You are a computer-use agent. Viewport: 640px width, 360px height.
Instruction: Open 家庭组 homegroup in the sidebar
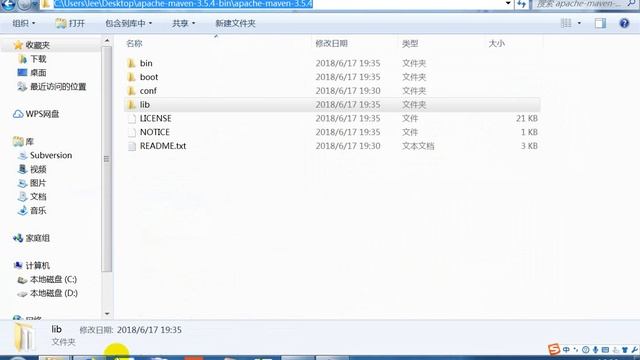pyautogui.click(x=38, y=238)
